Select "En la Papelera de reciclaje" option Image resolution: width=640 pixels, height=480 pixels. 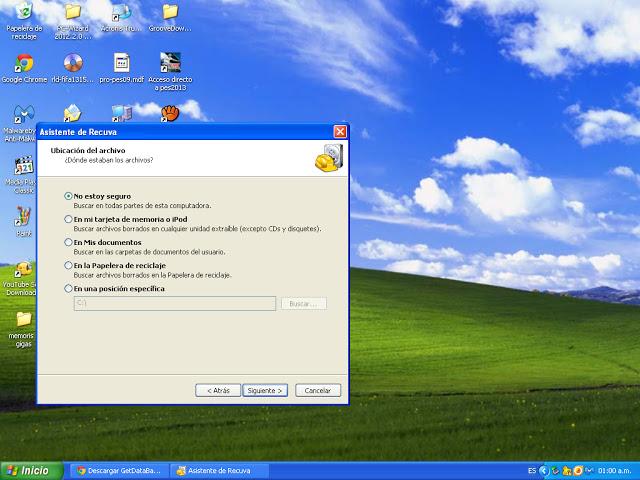[68, 265]
